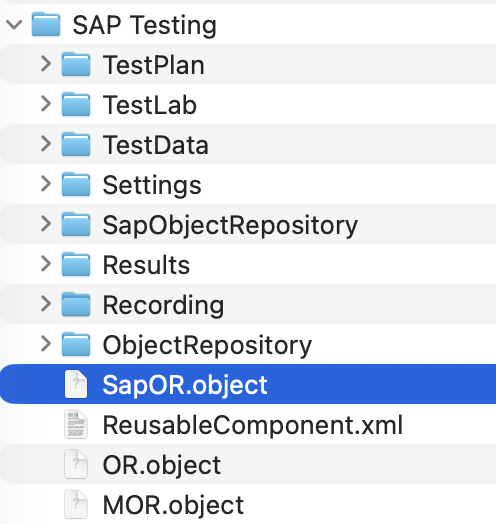Select the Settings row name

(x=152, y=186)
